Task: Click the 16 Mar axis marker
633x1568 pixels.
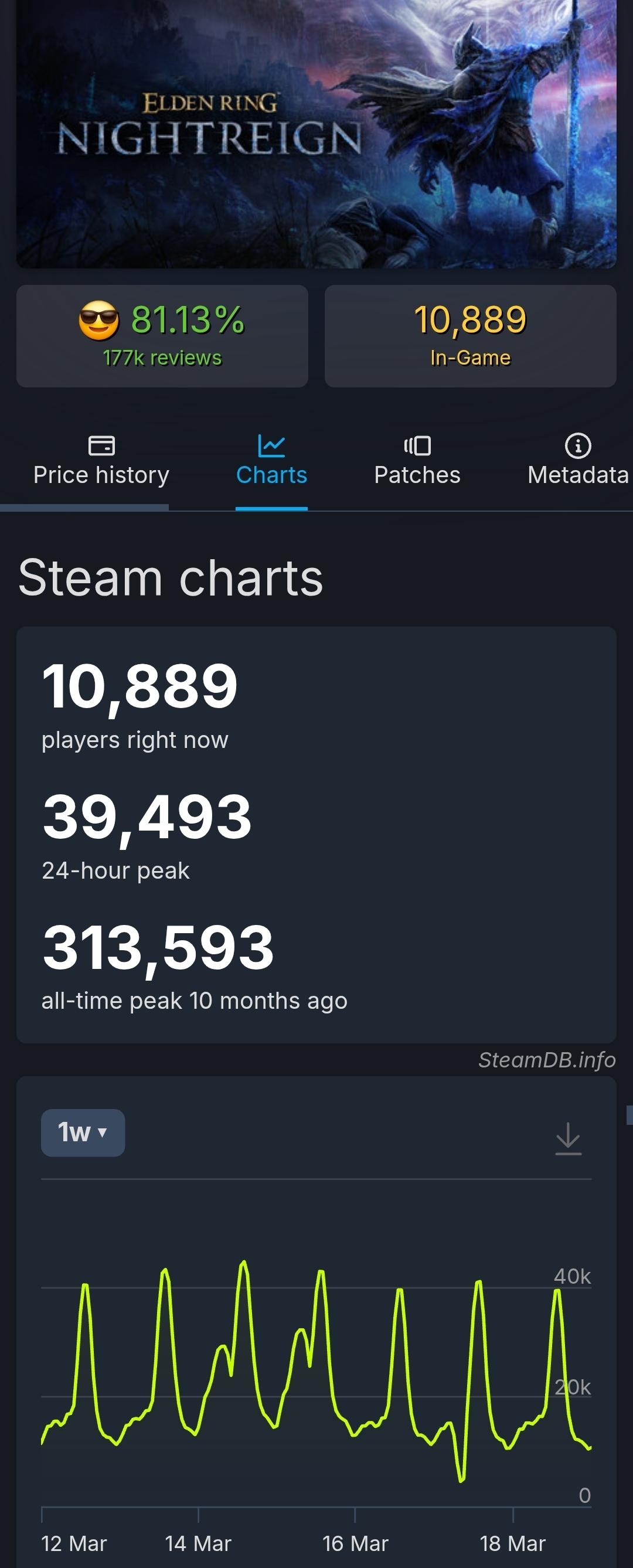Action: (355, 1514)
